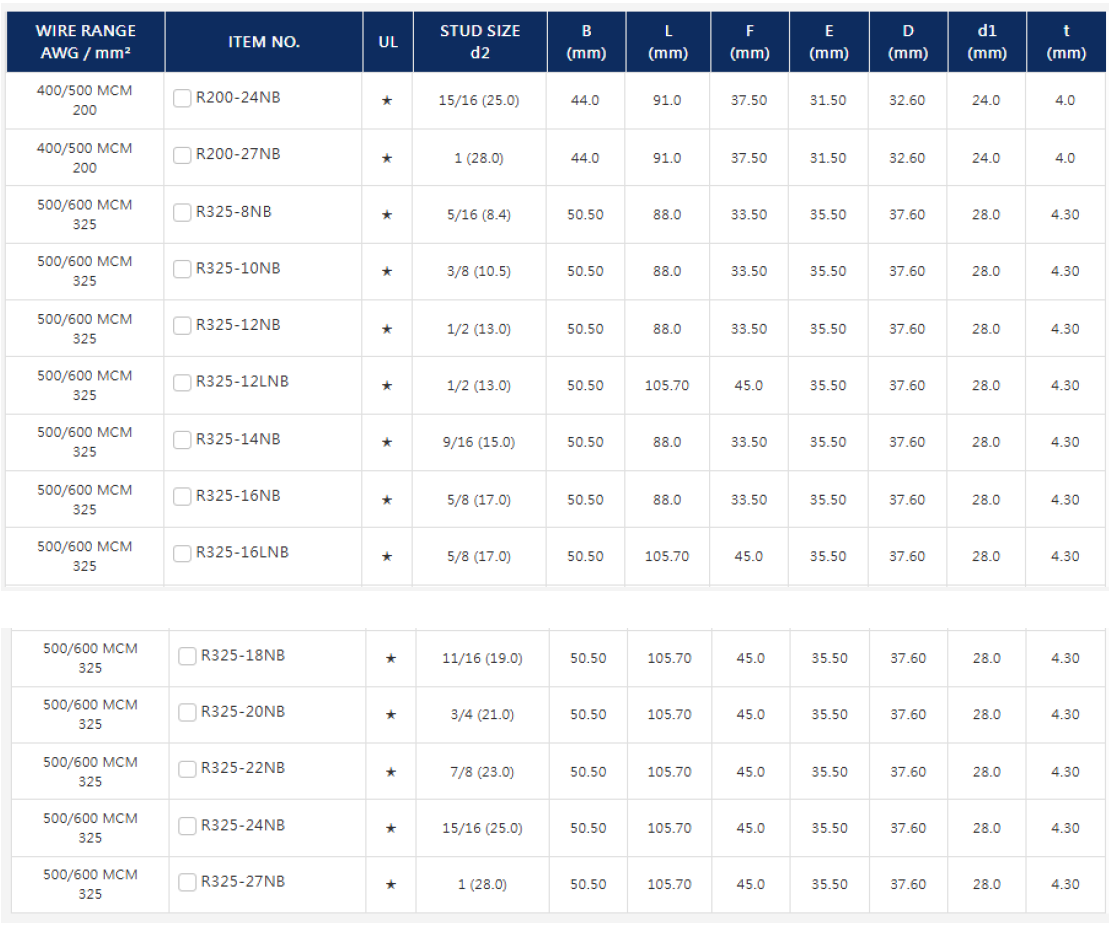
Task: Check the R325-18NB checkbox
Action: (x=187, y=656)
